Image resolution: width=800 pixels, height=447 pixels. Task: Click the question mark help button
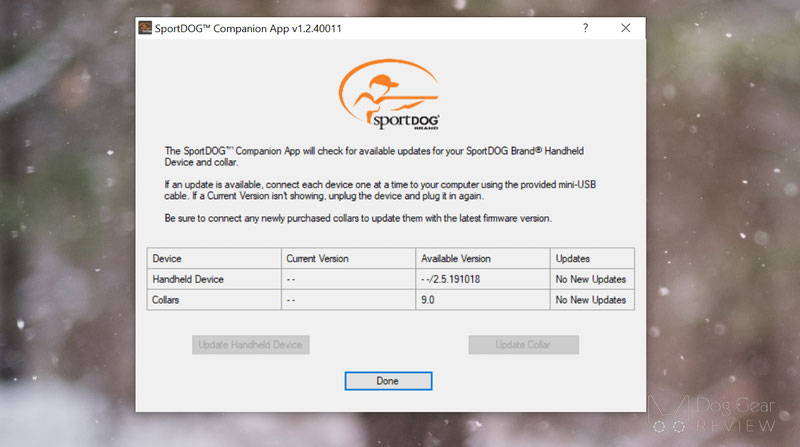click(585, 28)
